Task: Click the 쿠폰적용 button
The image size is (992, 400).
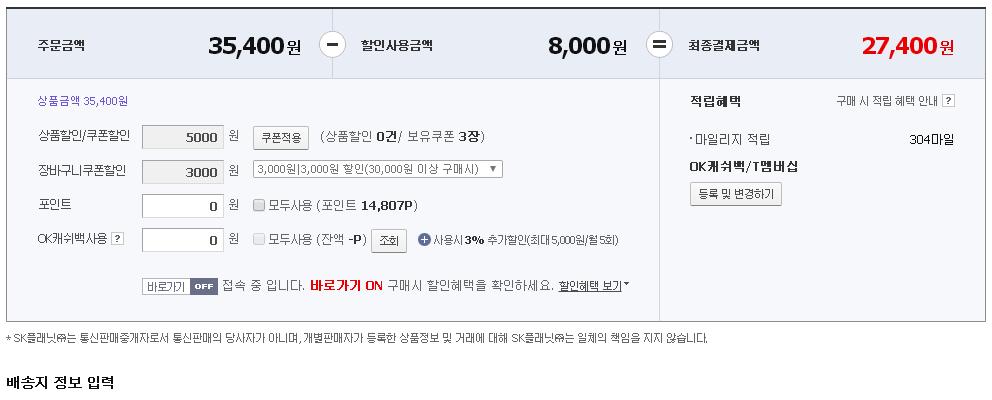Action: [x=281, y=137]
